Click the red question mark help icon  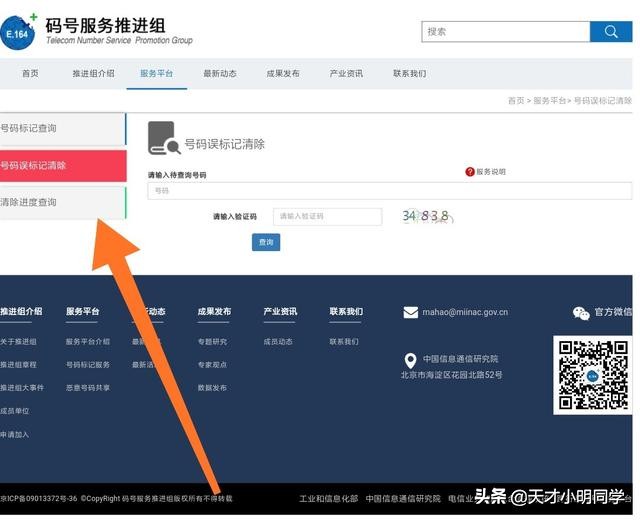click(x=469, y=172)
